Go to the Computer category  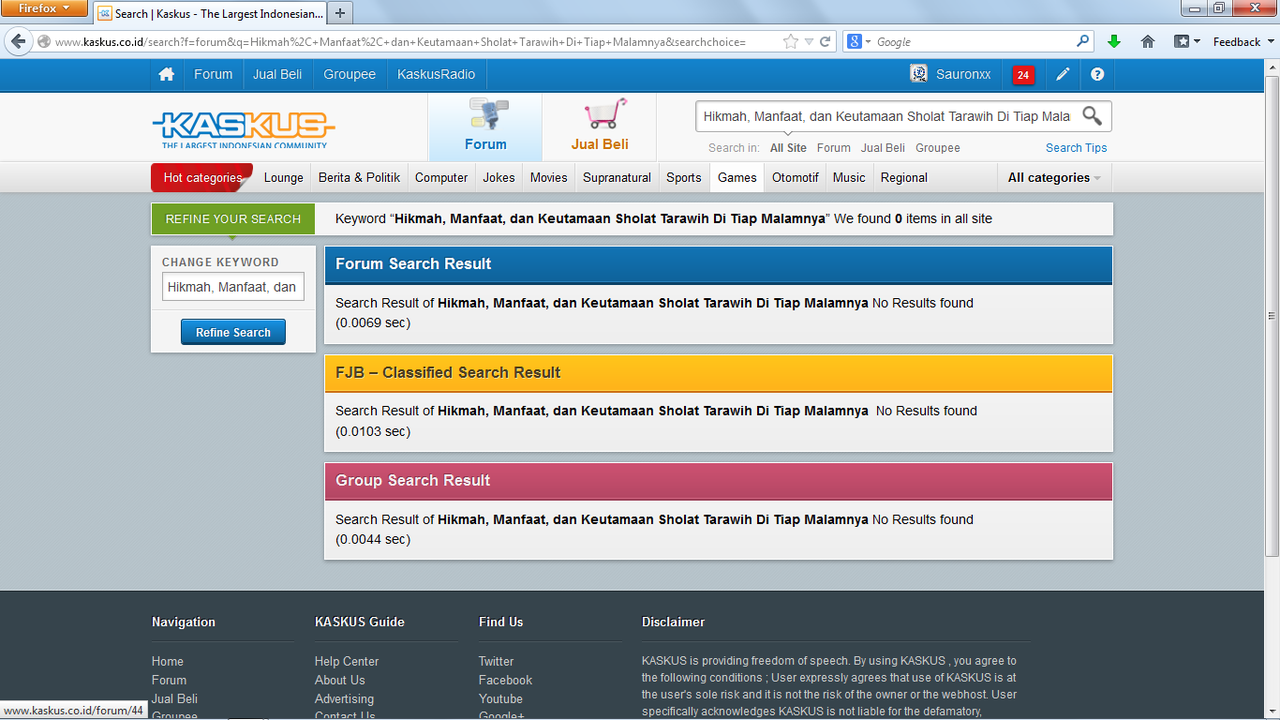tap(441, 178)
